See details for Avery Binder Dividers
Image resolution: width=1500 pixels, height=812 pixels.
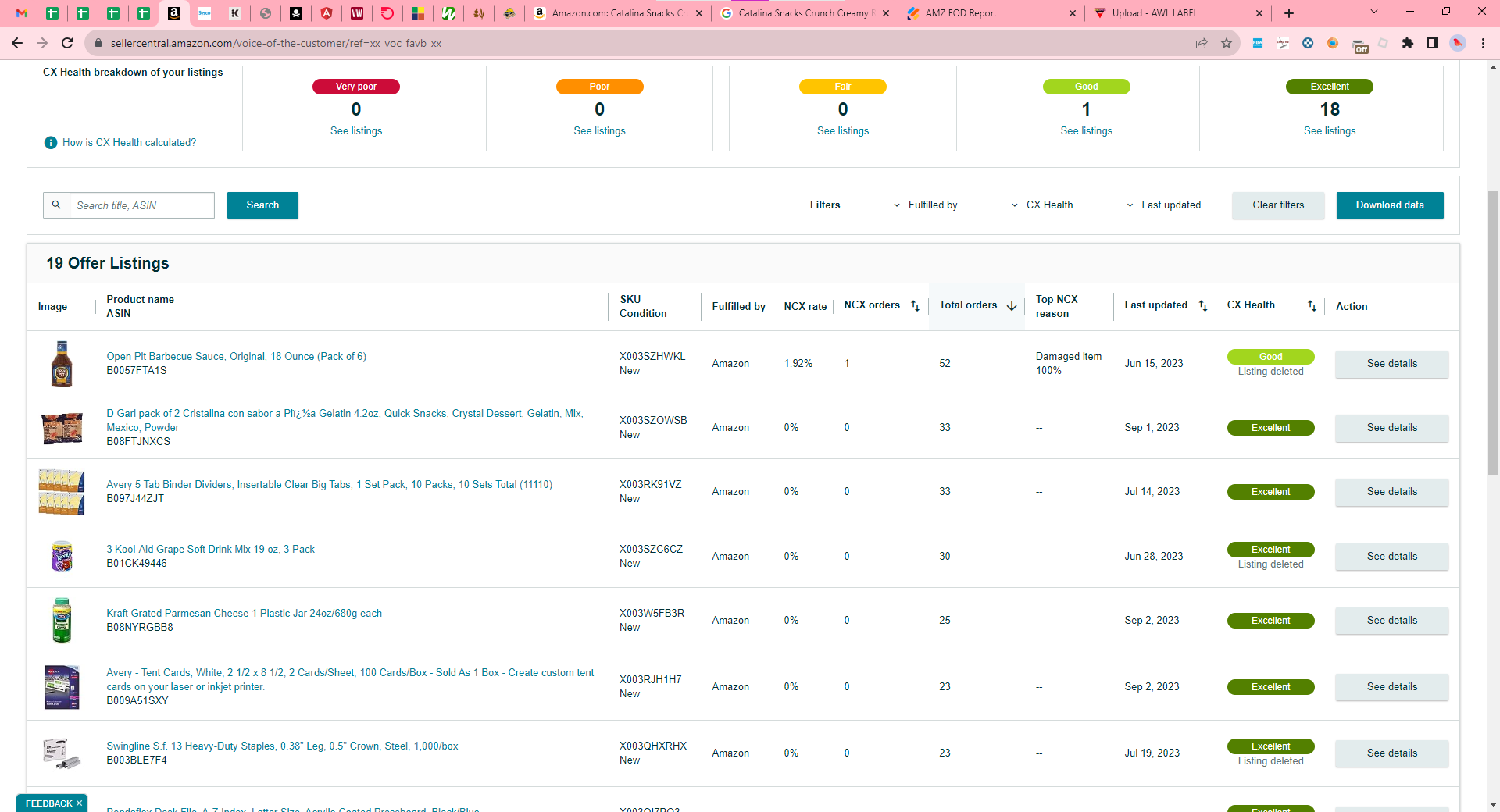[x=1391, y=492]
